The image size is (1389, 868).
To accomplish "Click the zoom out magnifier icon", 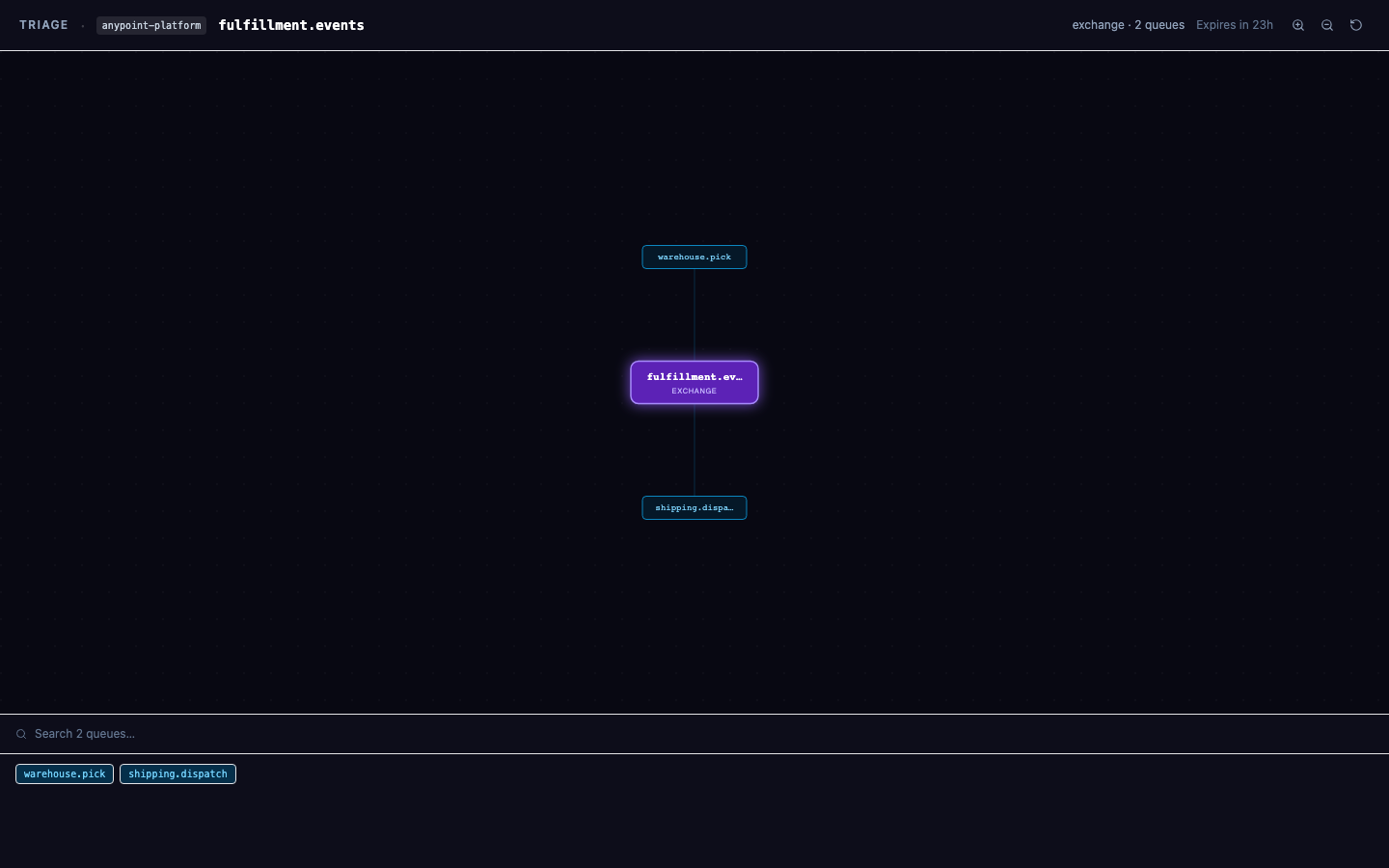I will click(1327, 25).
